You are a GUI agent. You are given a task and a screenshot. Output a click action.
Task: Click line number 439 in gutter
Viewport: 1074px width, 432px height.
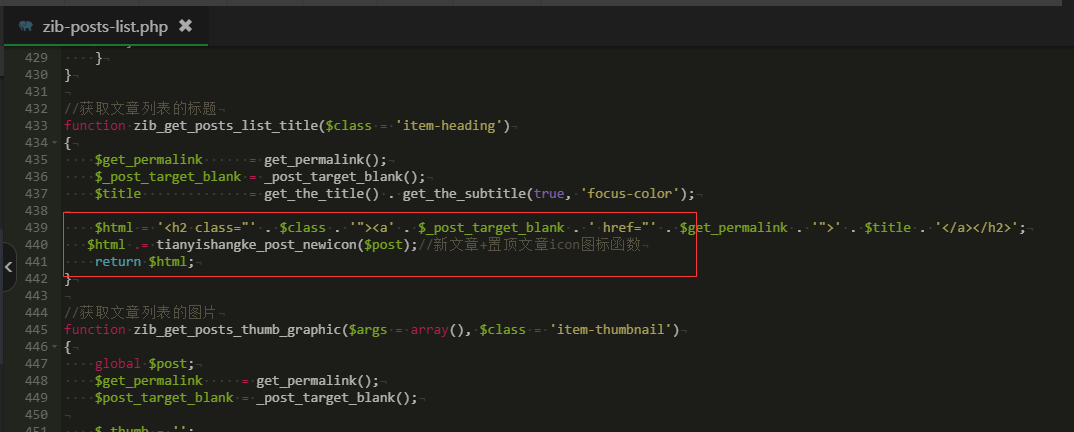coord(36,227)
